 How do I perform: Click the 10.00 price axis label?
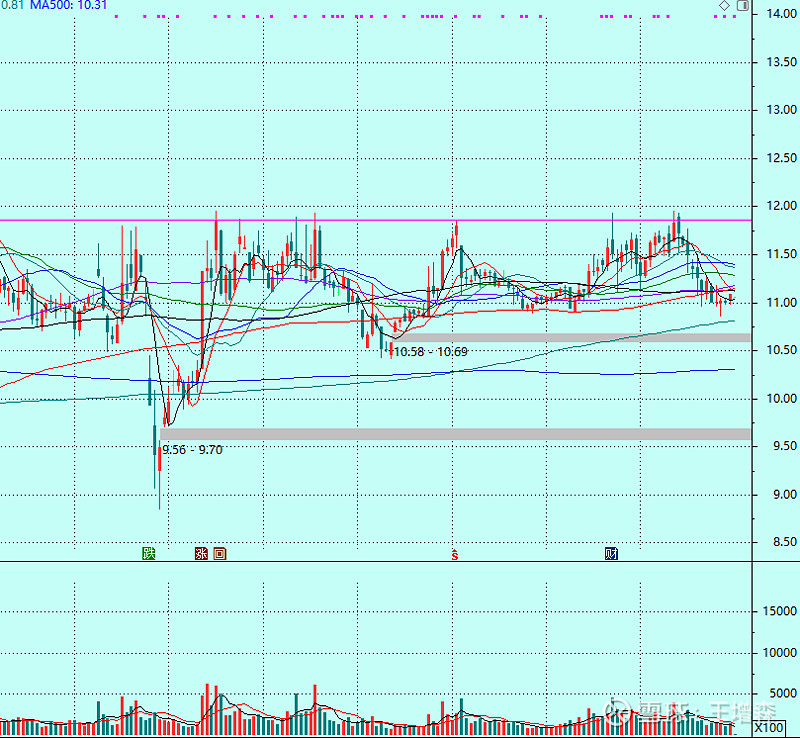coord(781,398)
